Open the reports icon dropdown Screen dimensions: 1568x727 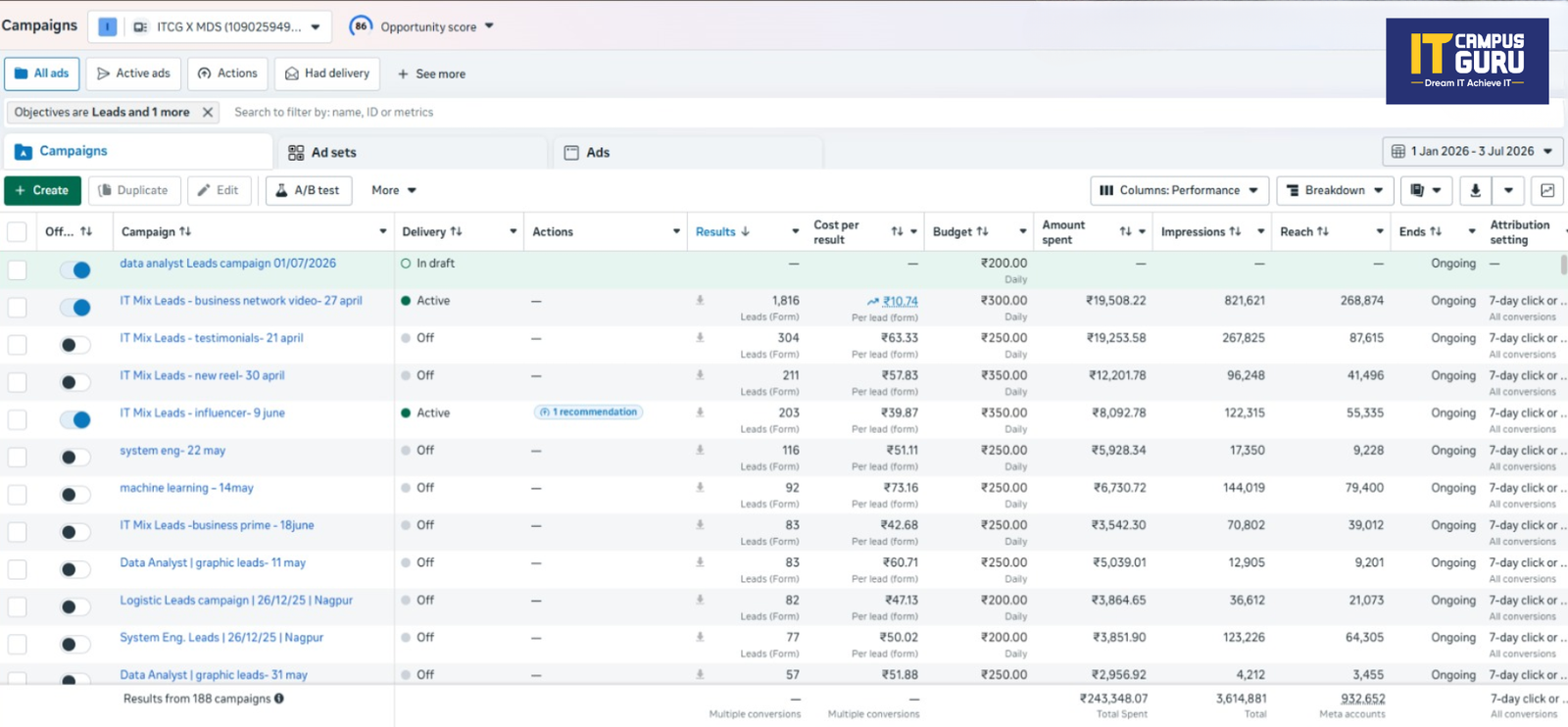point(1426,190)
